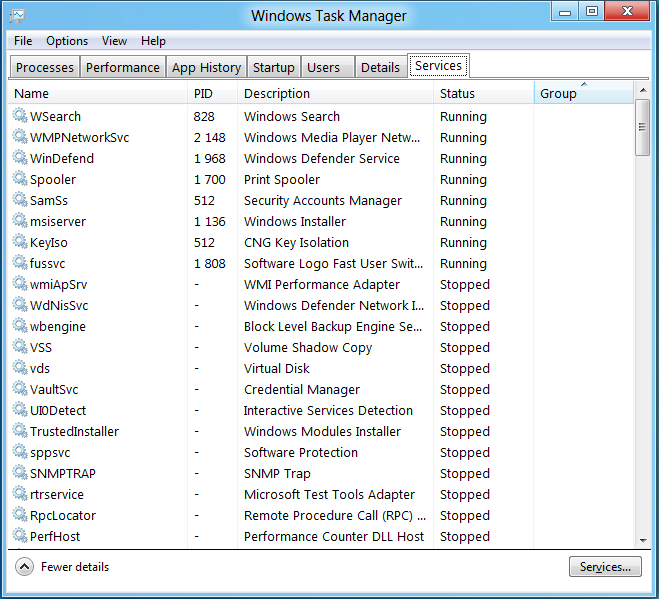Select the Services tab
Screen dimensions: 659x599
click(x=438, y=66)
